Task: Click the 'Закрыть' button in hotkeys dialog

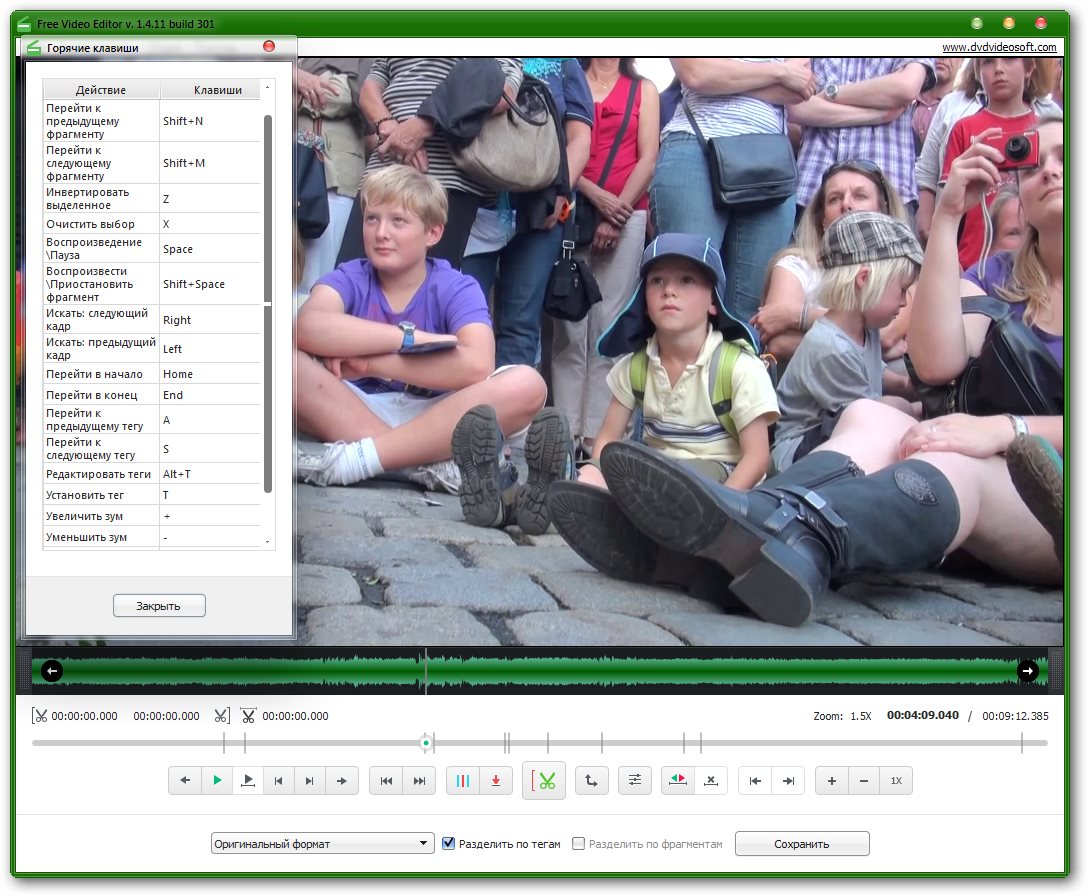Action: tap(159, 606)
